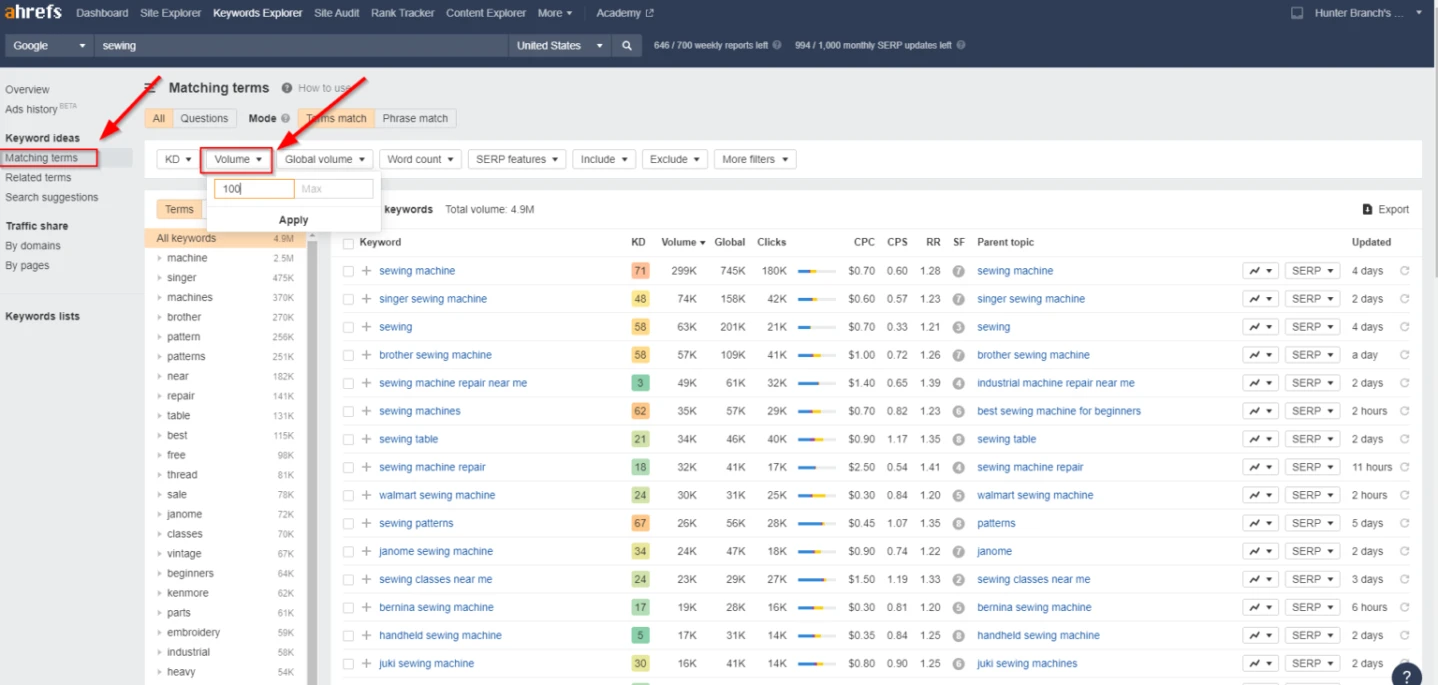Open the Google search engine dropdown
1438x685 pixels.
pos(49,46)
